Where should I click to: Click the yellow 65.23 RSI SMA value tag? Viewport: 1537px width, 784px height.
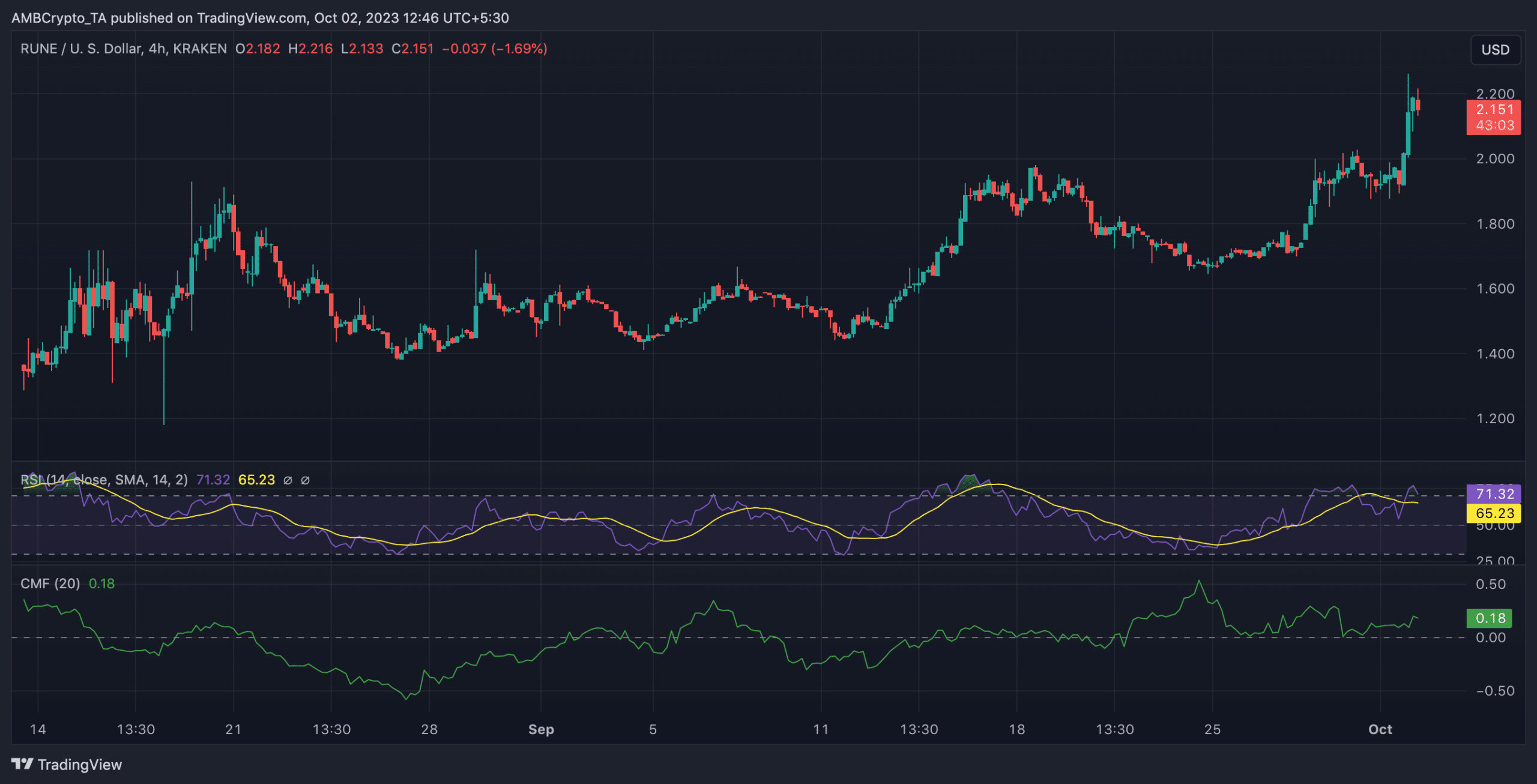1494,513
